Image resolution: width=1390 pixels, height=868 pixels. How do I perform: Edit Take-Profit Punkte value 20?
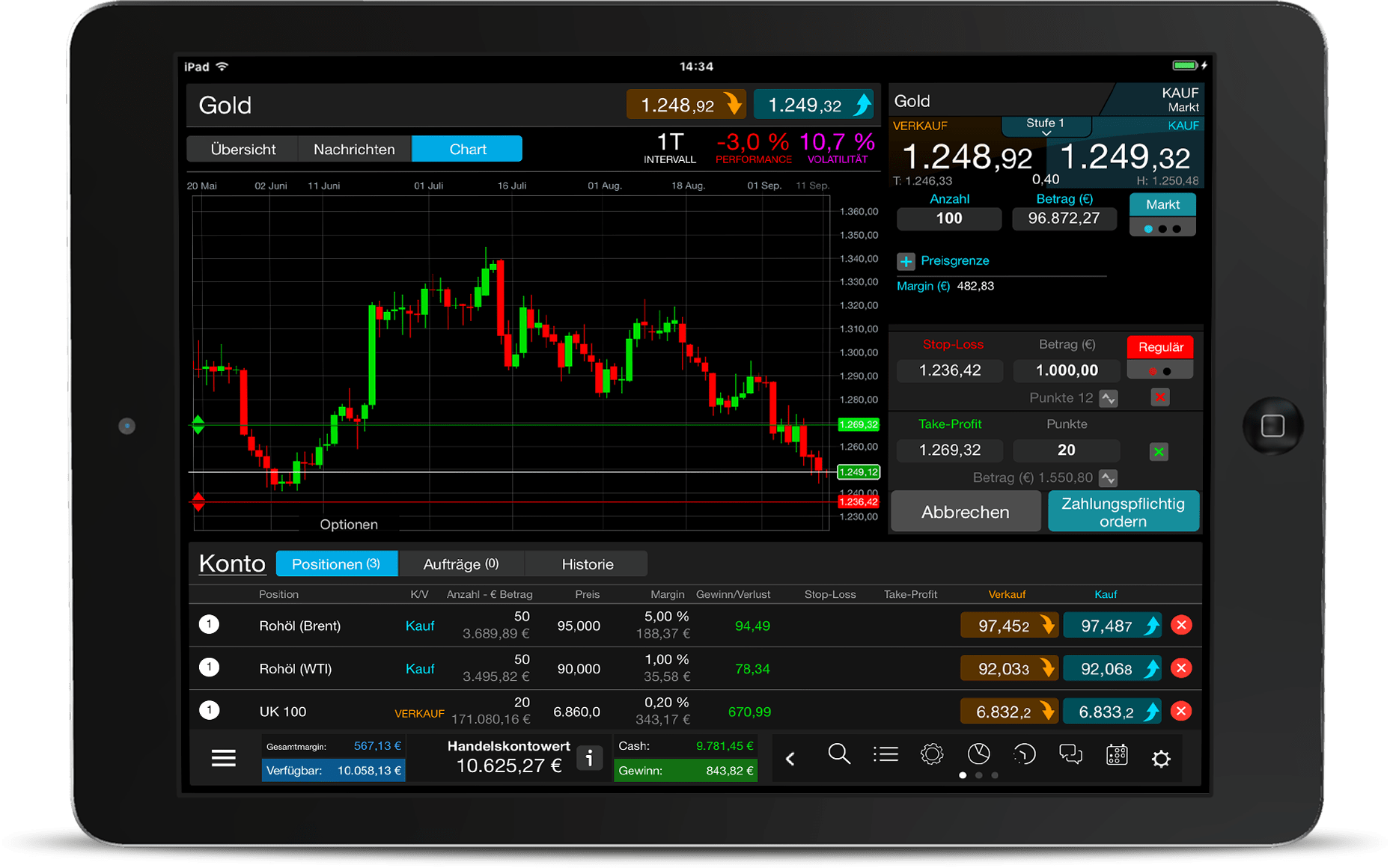(x=1067, y=450)
